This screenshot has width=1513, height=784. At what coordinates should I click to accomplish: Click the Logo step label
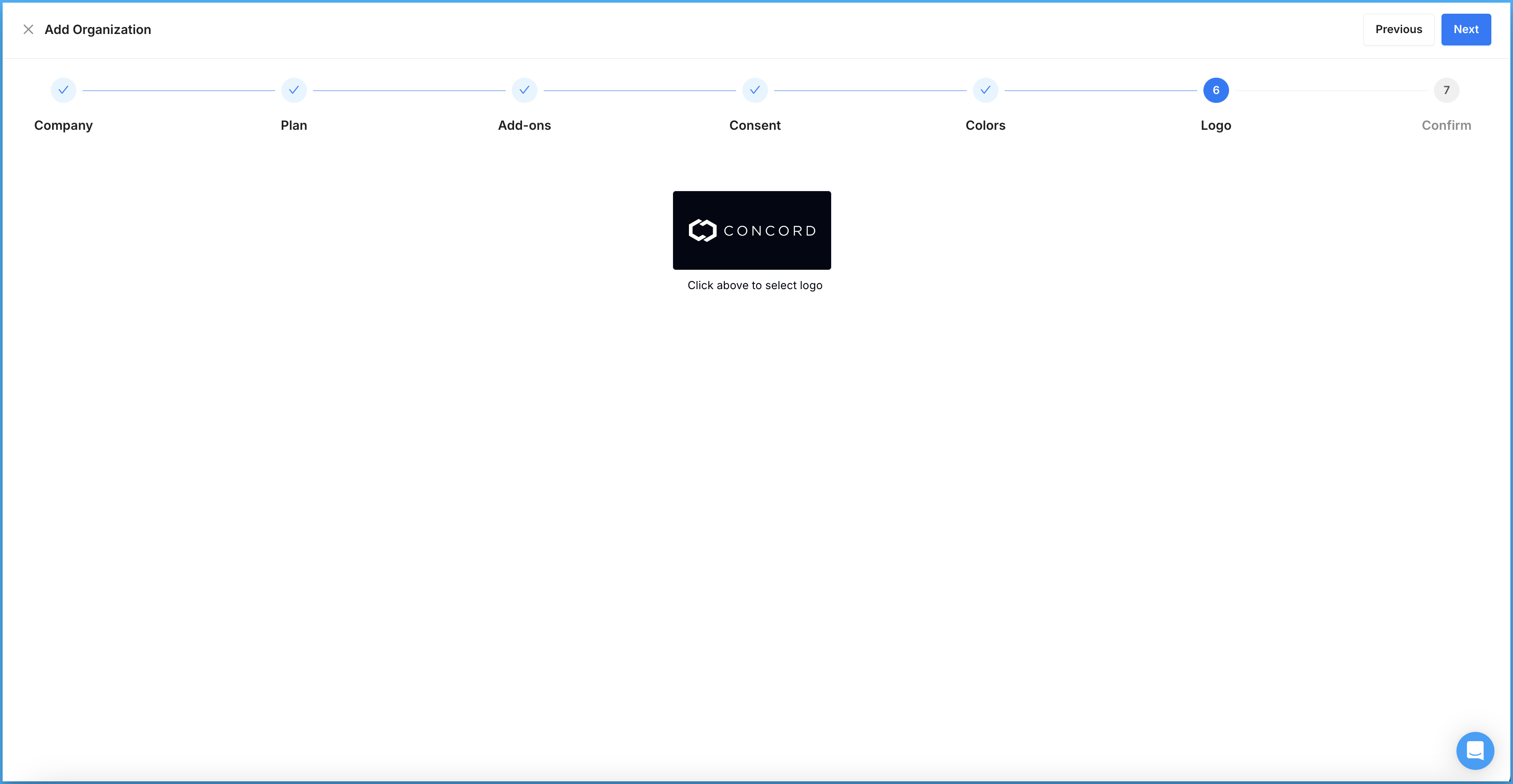tap(1216, 126)
